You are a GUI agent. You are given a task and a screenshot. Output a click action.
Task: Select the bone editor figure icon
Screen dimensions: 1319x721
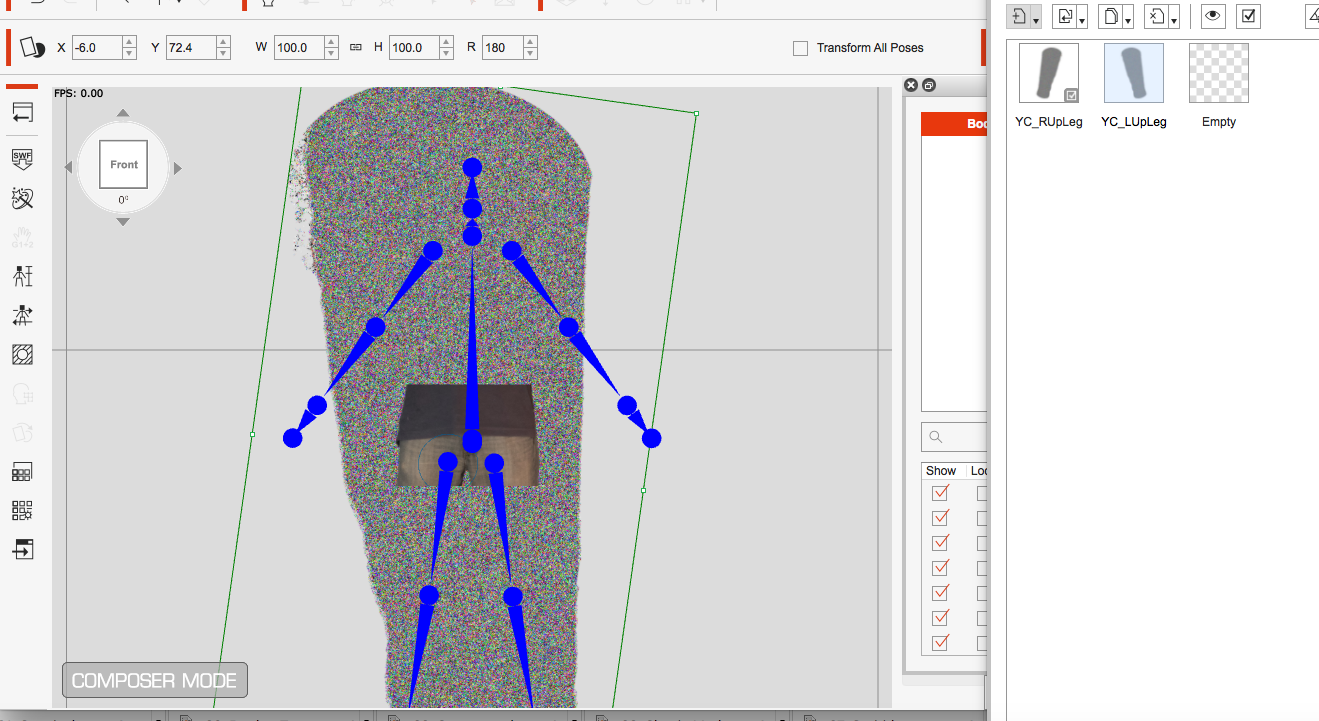(22, 276)
